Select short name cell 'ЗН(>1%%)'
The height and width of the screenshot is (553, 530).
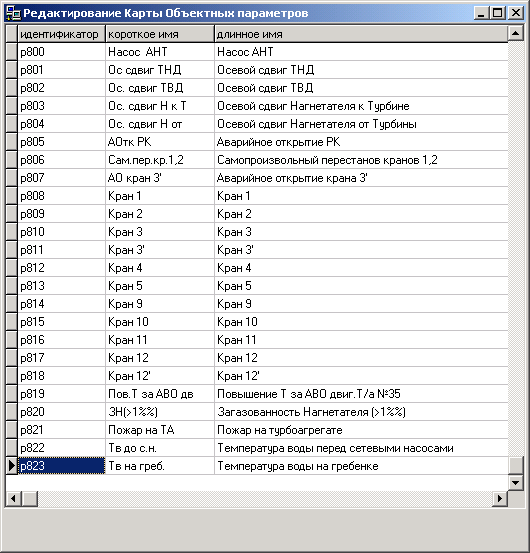click(160, 412)
